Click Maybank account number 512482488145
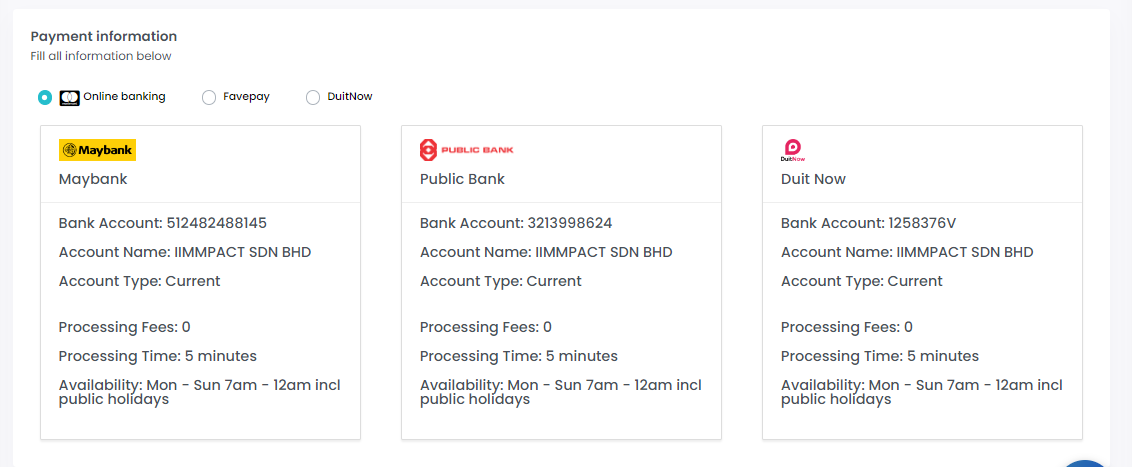1132x467 pixels. tap(217, 223)
